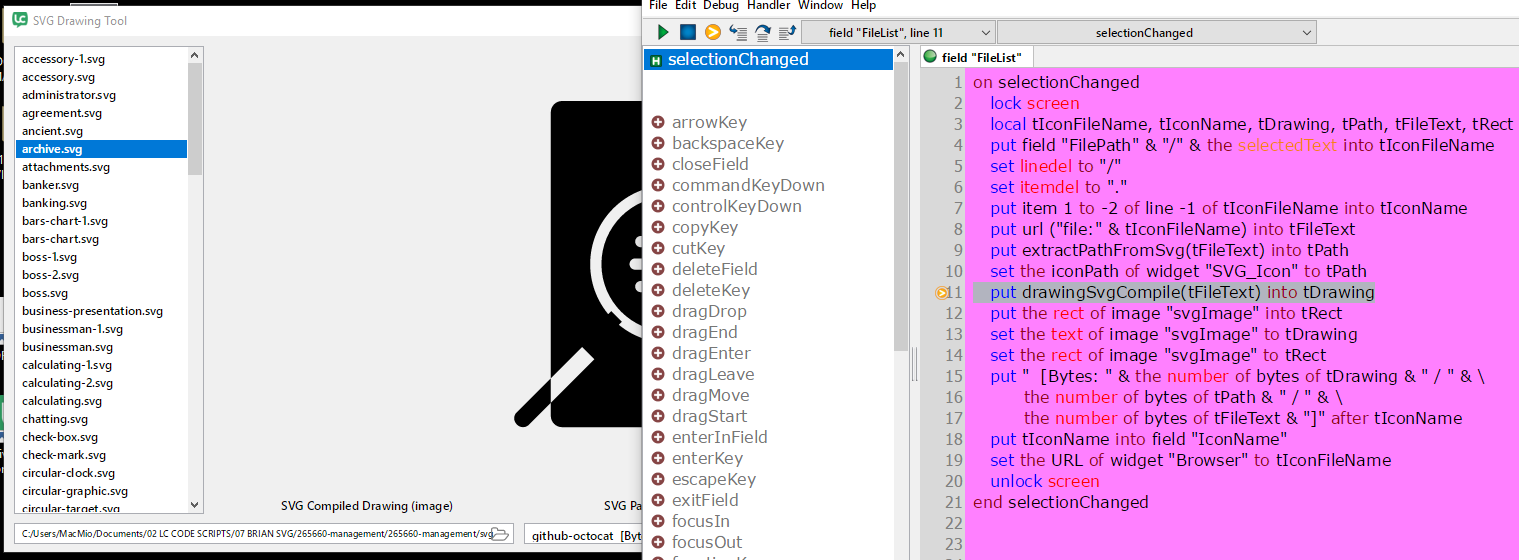Click the orange Continue debugging icon
Viewport: 1519px width, 560px height.
pos(713,33)
